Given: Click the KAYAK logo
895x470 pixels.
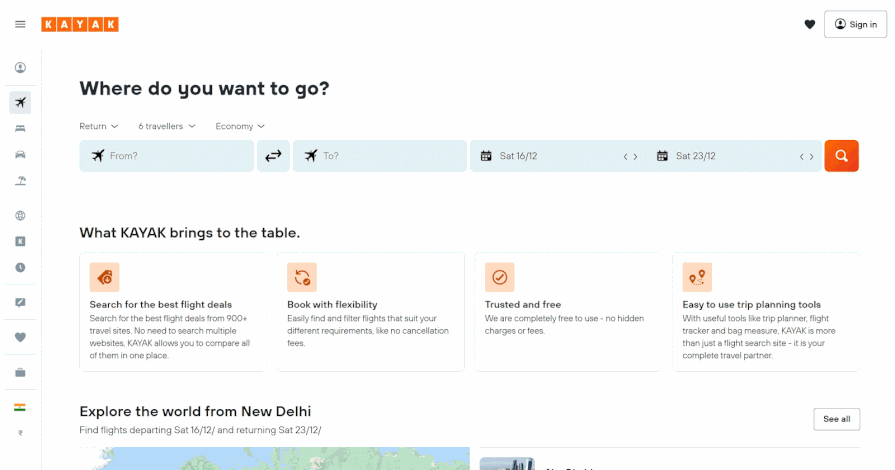Looking at the screenshot, I should pos(80,24).
